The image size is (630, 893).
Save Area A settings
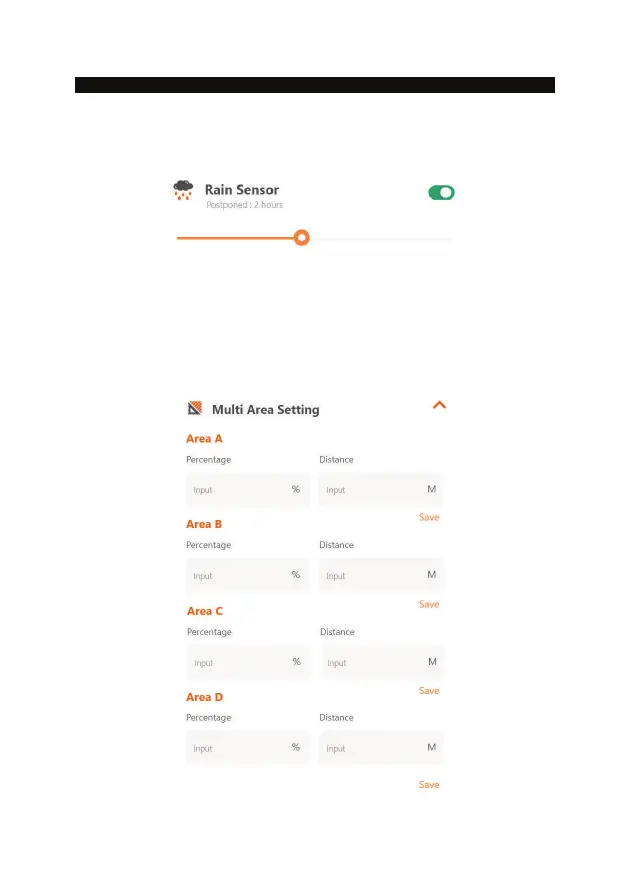429,517
